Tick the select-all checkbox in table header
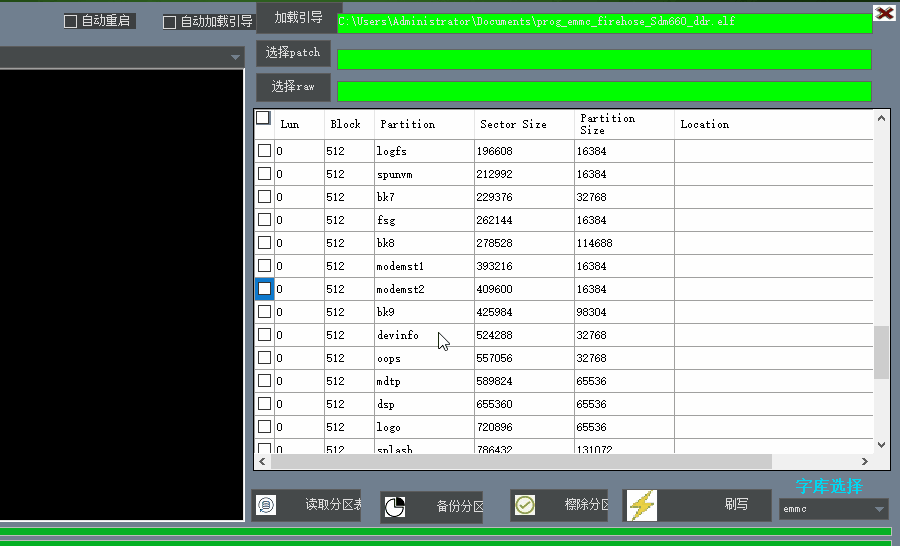This screenshot has width=900, height=546. [263, 118]
